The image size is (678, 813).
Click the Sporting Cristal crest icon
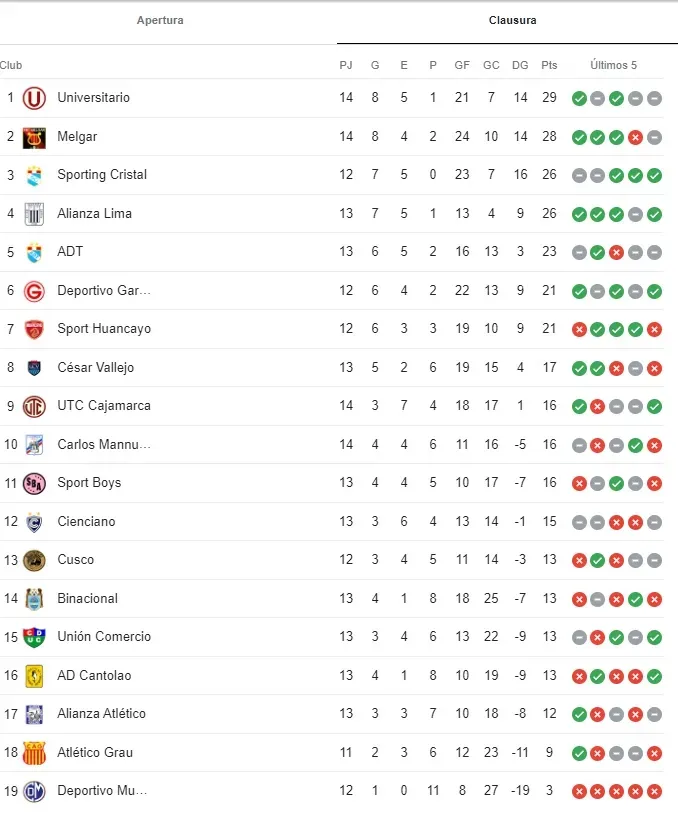[35, 174]
